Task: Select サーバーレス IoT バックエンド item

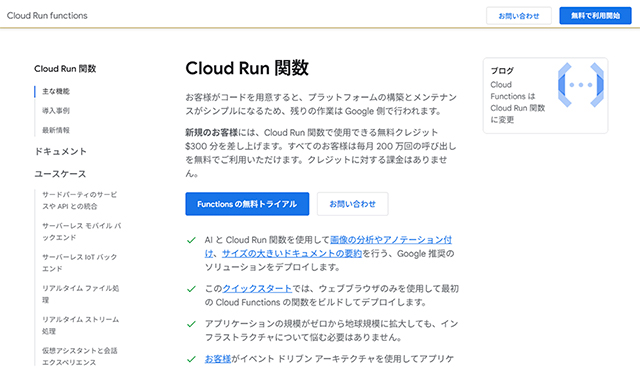Action: pos(80,263)
